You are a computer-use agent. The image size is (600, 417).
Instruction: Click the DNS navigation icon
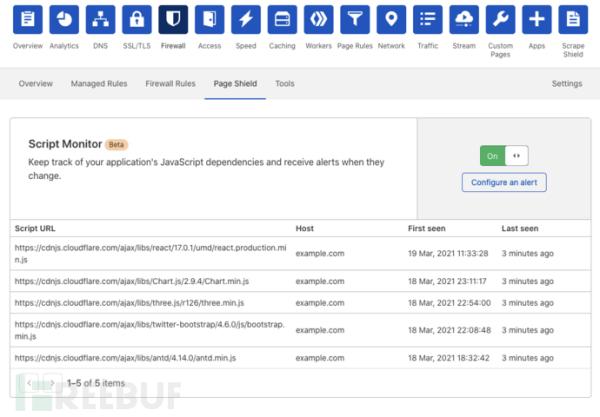tap(98, 19)
